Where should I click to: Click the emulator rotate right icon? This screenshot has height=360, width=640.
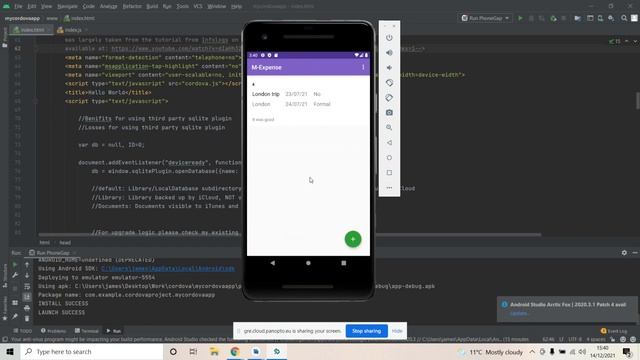389,98
